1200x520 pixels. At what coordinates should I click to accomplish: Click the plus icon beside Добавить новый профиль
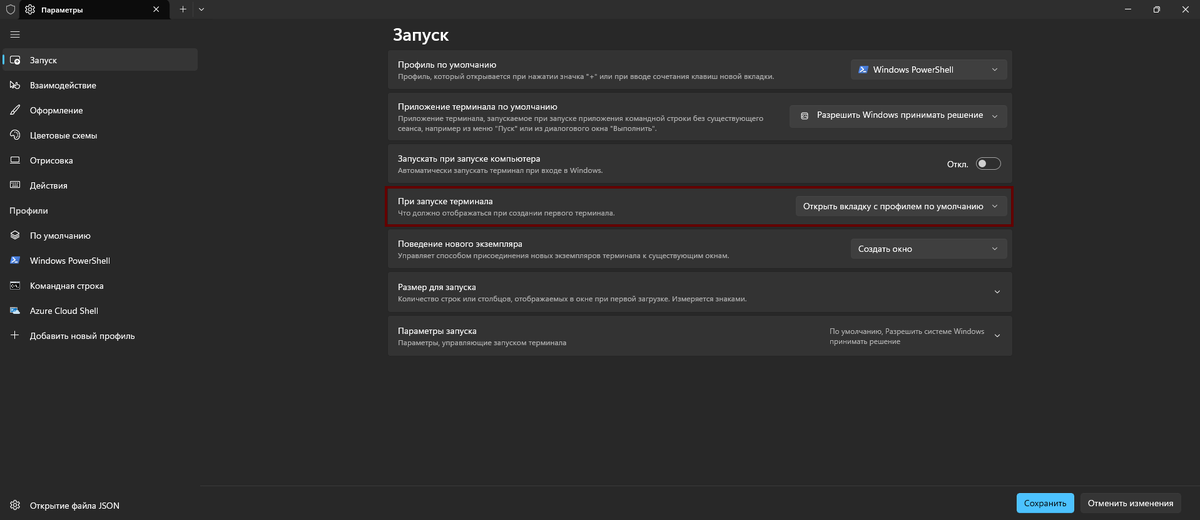point(15,336)
